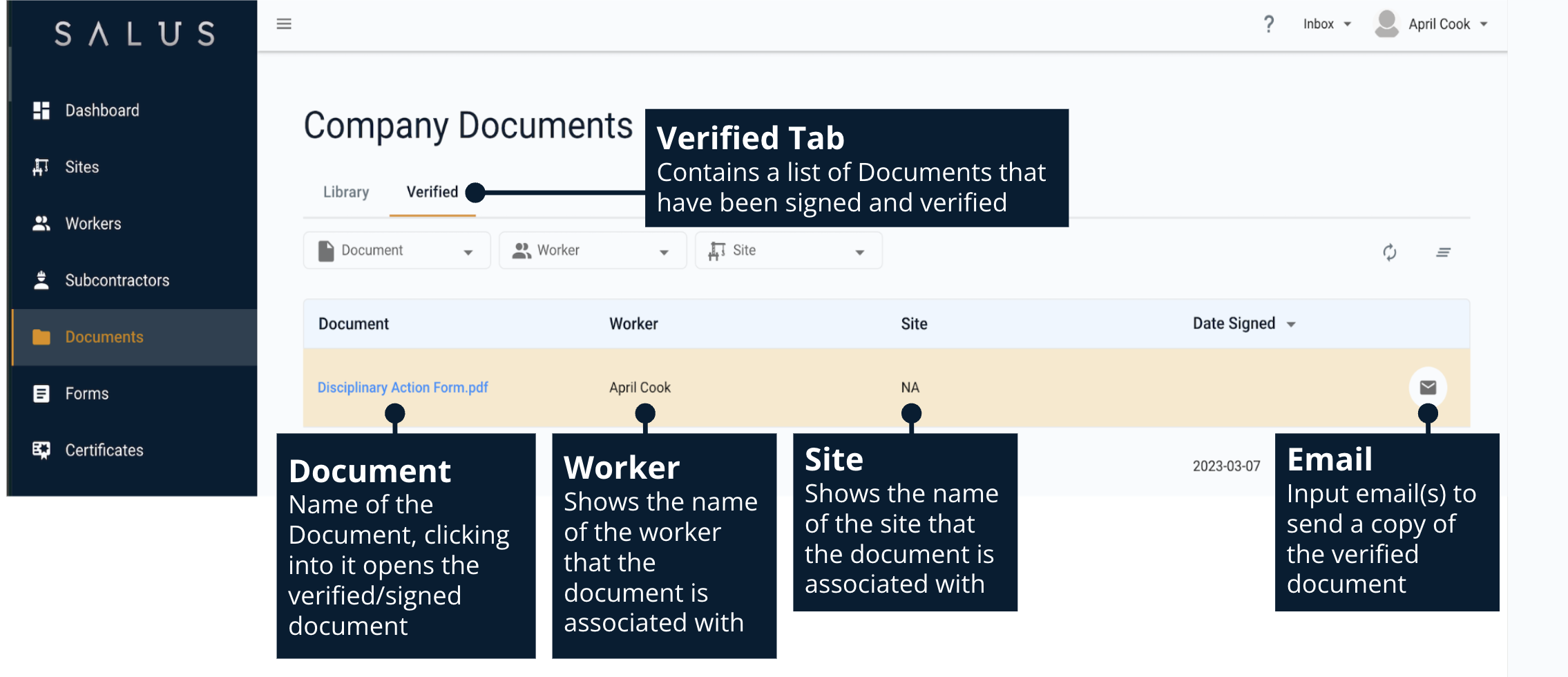Select Certificates in the sidebar
Viewport: 1568px width, 677px height.
(x=104, y=450)
